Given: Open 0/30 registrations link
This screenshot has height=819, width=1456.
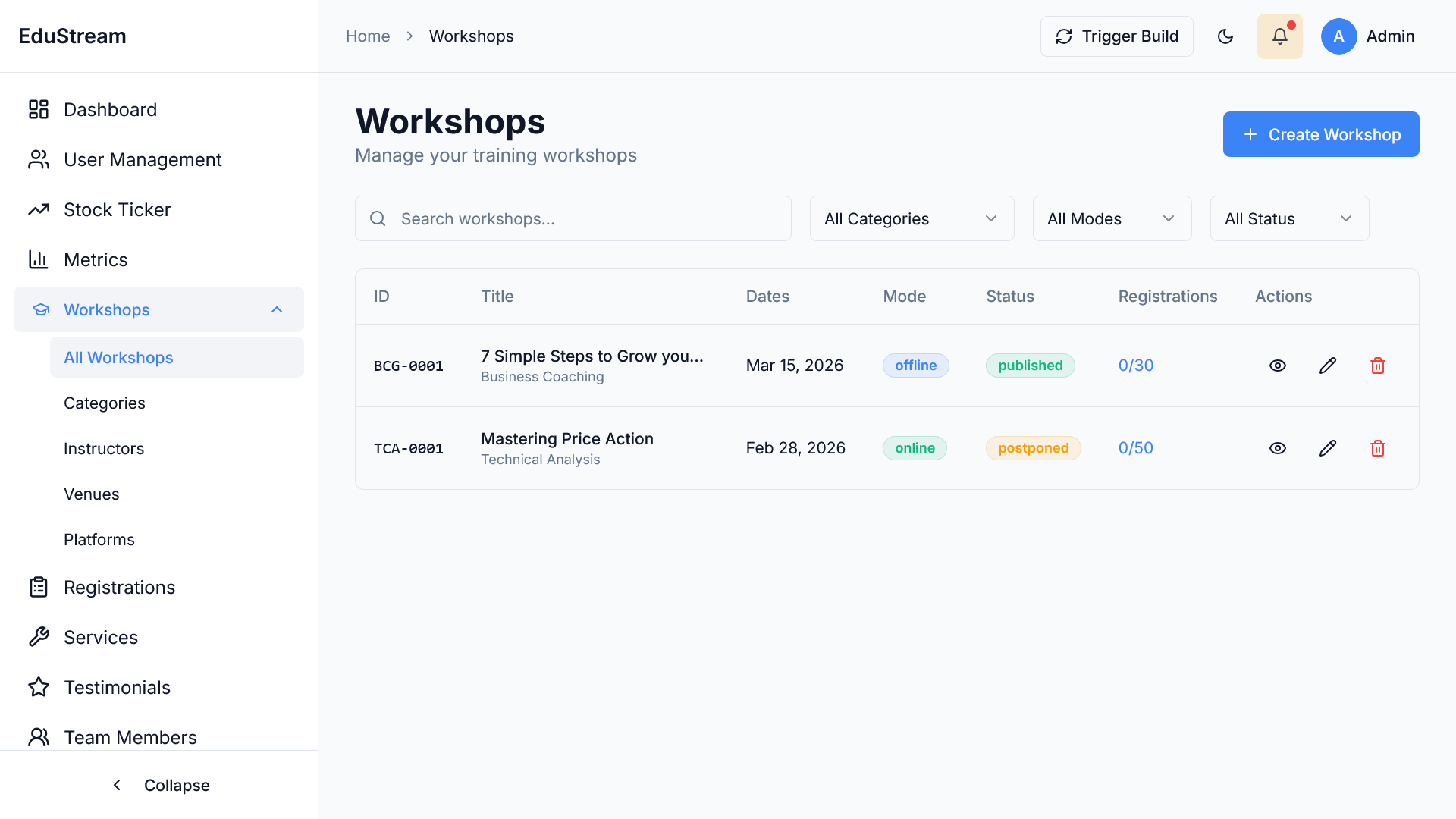Looking at the screenshot, I should (1136, 366).
